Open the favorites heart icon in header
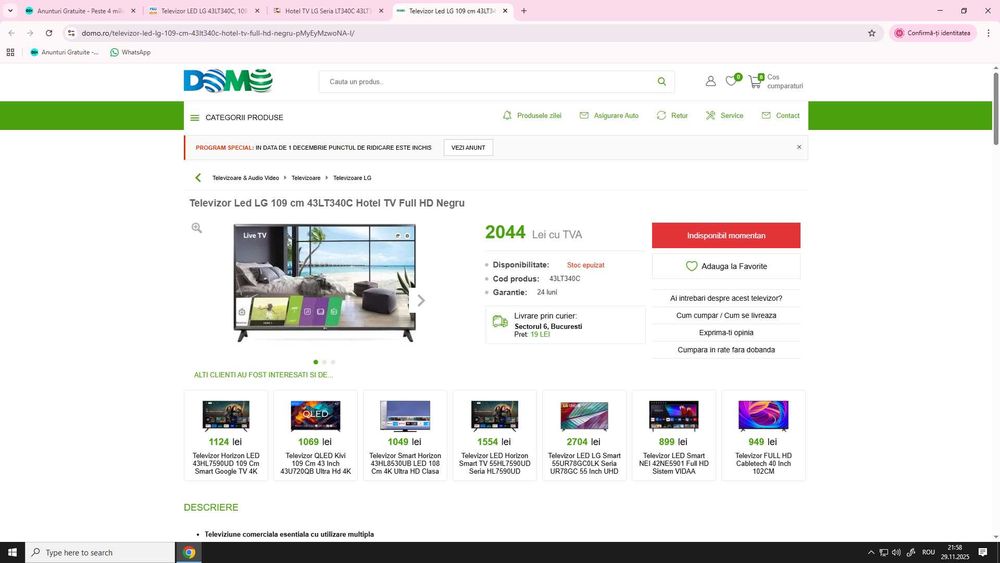 (732, 81)
